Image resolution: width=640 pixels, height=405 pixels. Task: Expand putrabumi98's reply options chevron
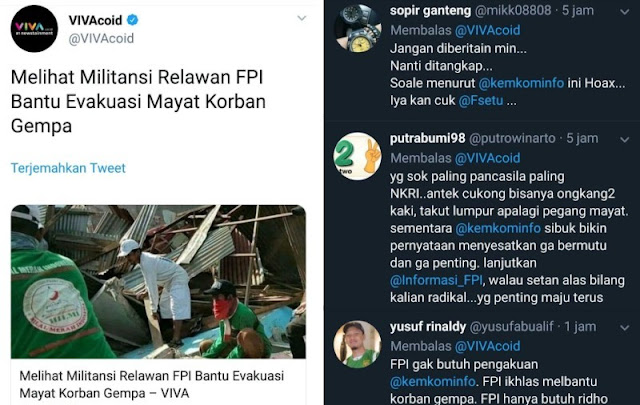pyautogui.click(x=624, y=140)
